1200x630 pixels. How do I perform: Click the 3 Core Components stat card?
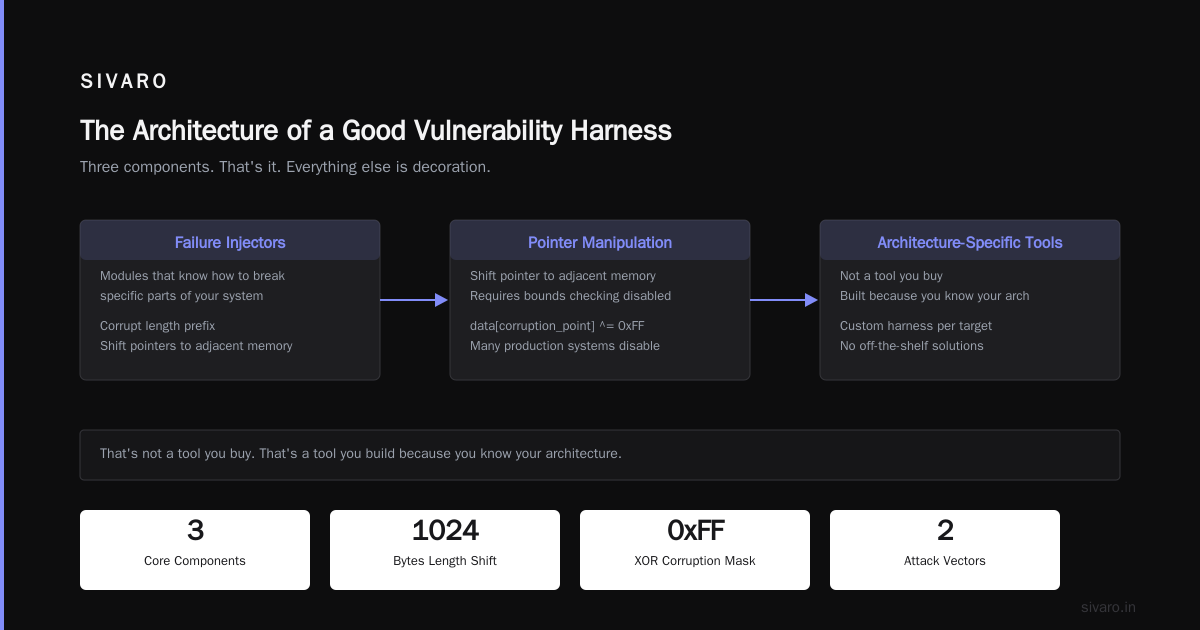(x=195, y=550)
